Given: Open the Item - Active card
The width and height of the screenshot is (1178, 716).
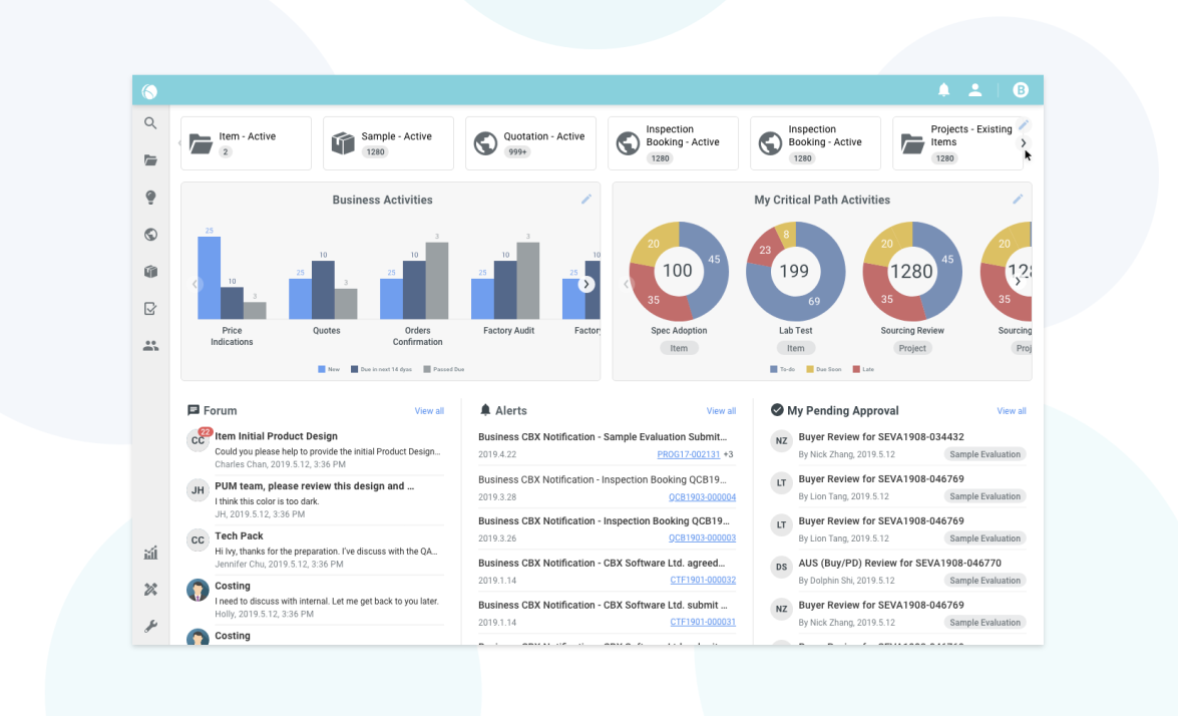Looking at the screenshot, I should (246, 143).
